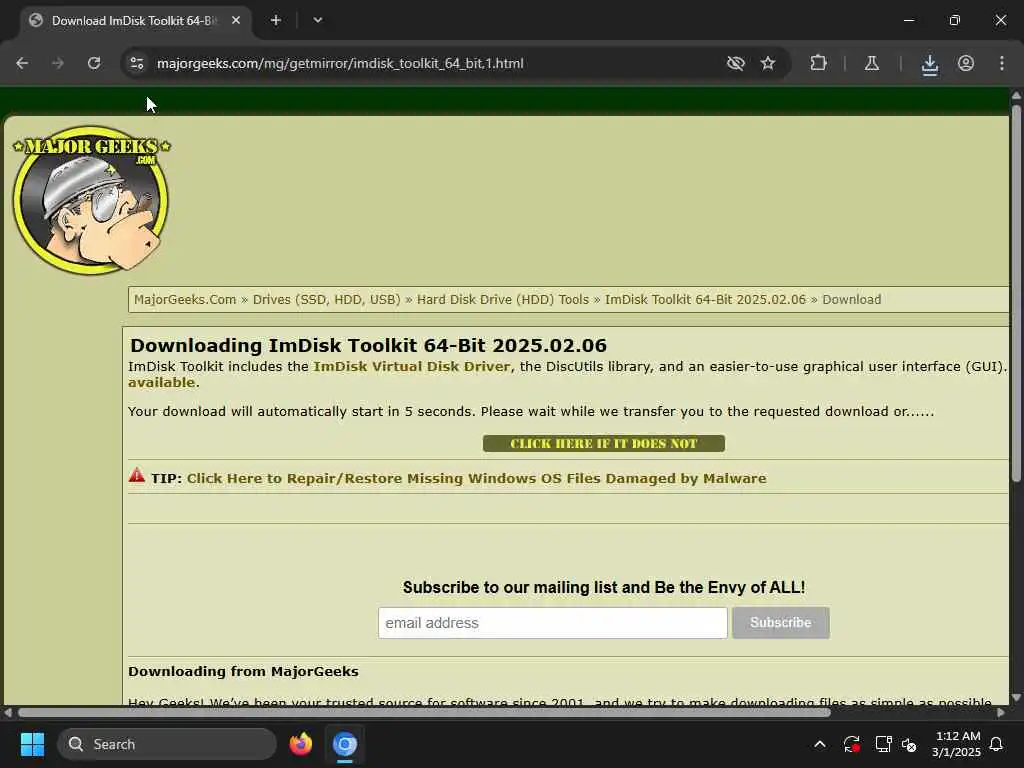Open Chrome Labs flask icon

[872, 63]
